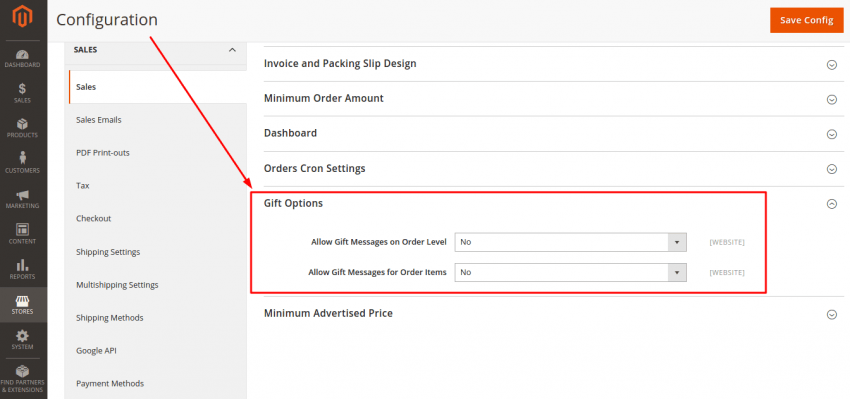850x399 pixels.
Task: Expand the Orders Cron Settings chevron
Action: point(832,169)
